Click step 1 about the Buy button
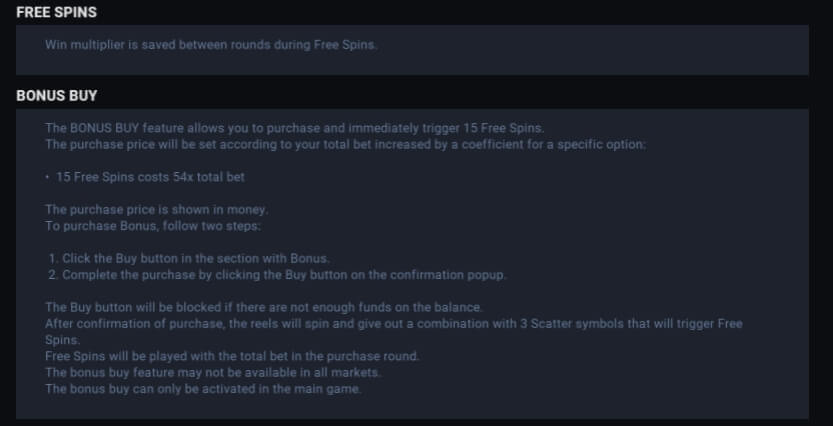The width and height of the screenshot is (833, 426). [189, 259]
